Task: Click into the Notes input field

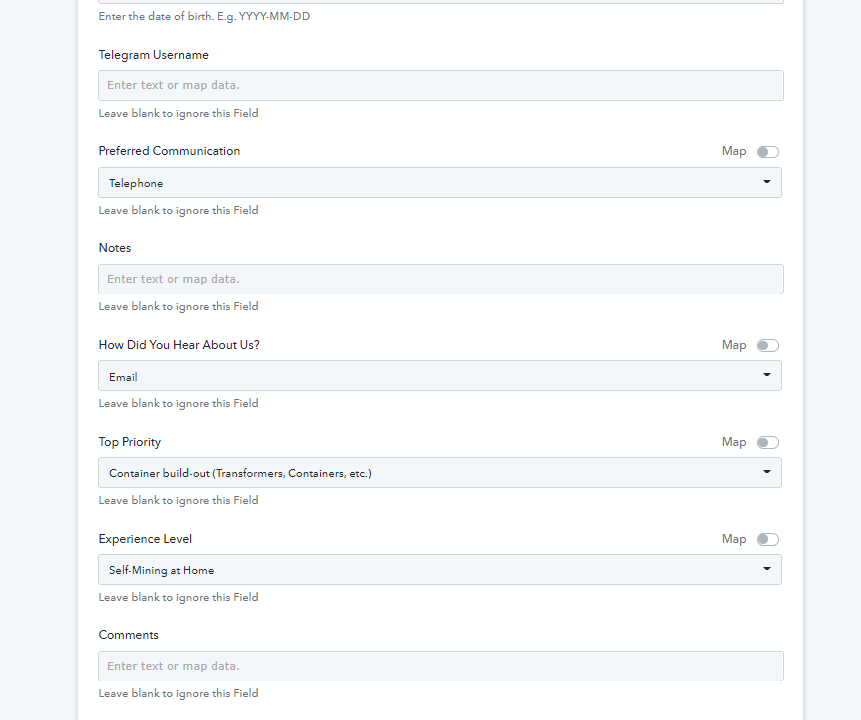Action: [x=440, y=279]
